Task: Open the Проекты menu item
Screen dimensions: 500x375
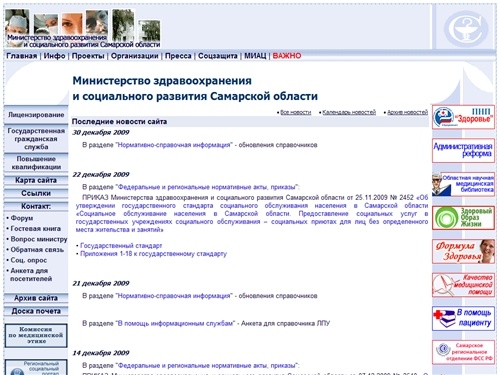Action: pos(88,56)
